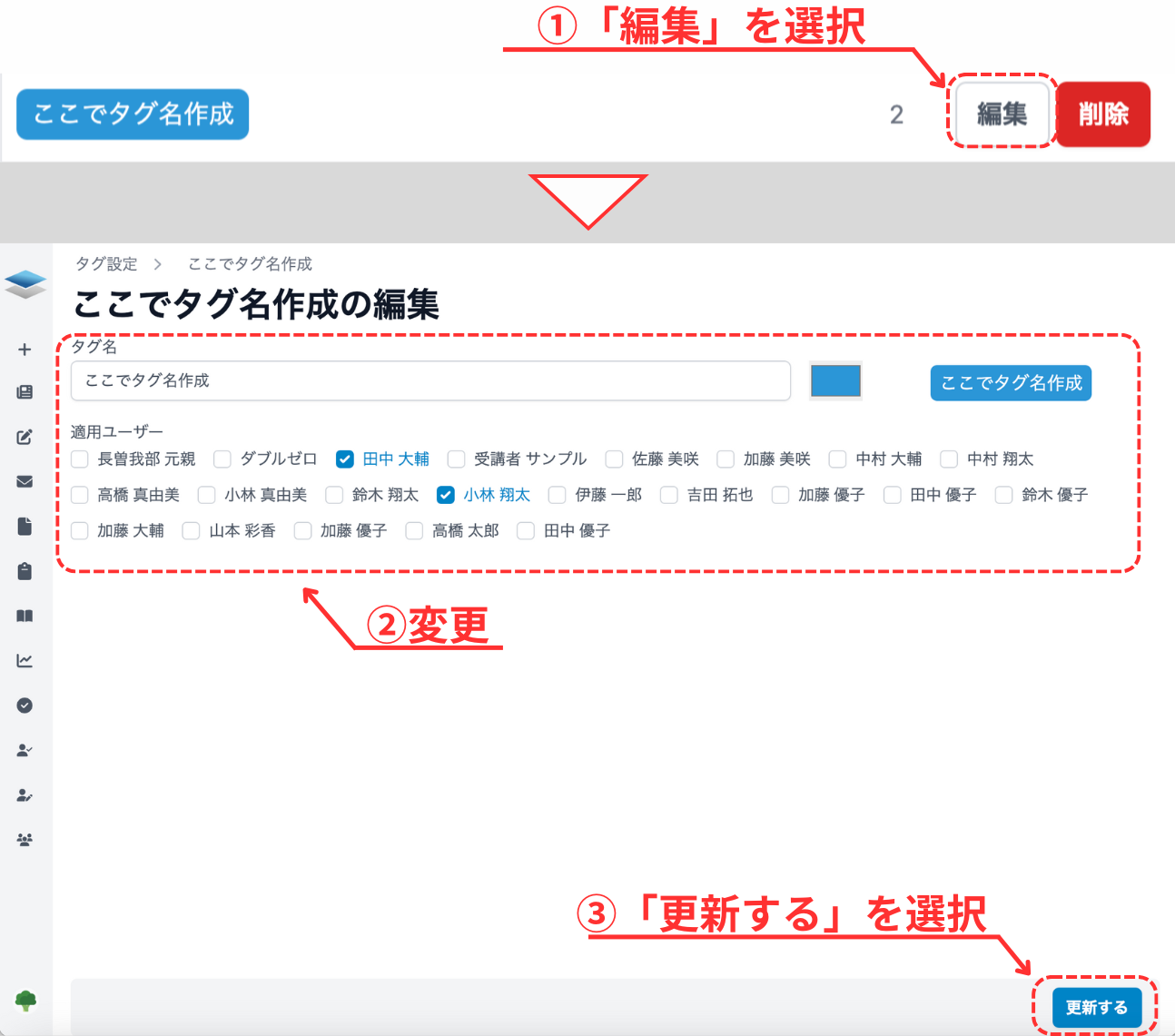Click the 削除 delete button
Screen dimensions: 1175x1036
point(1103,113)
